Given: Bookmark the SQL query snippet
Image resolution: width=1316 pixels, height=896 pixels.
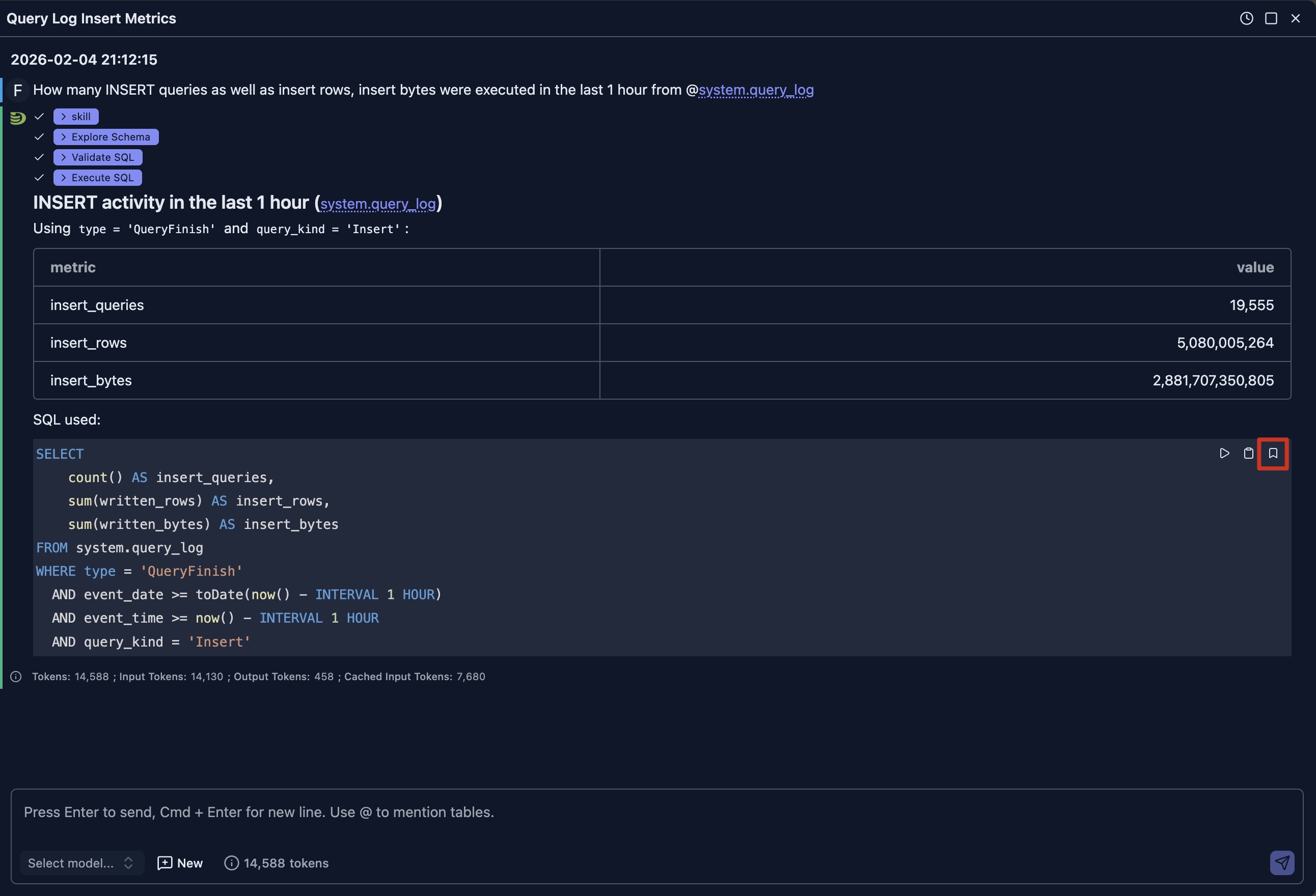Looking at the screenshot, I should tap(1273, 454).
